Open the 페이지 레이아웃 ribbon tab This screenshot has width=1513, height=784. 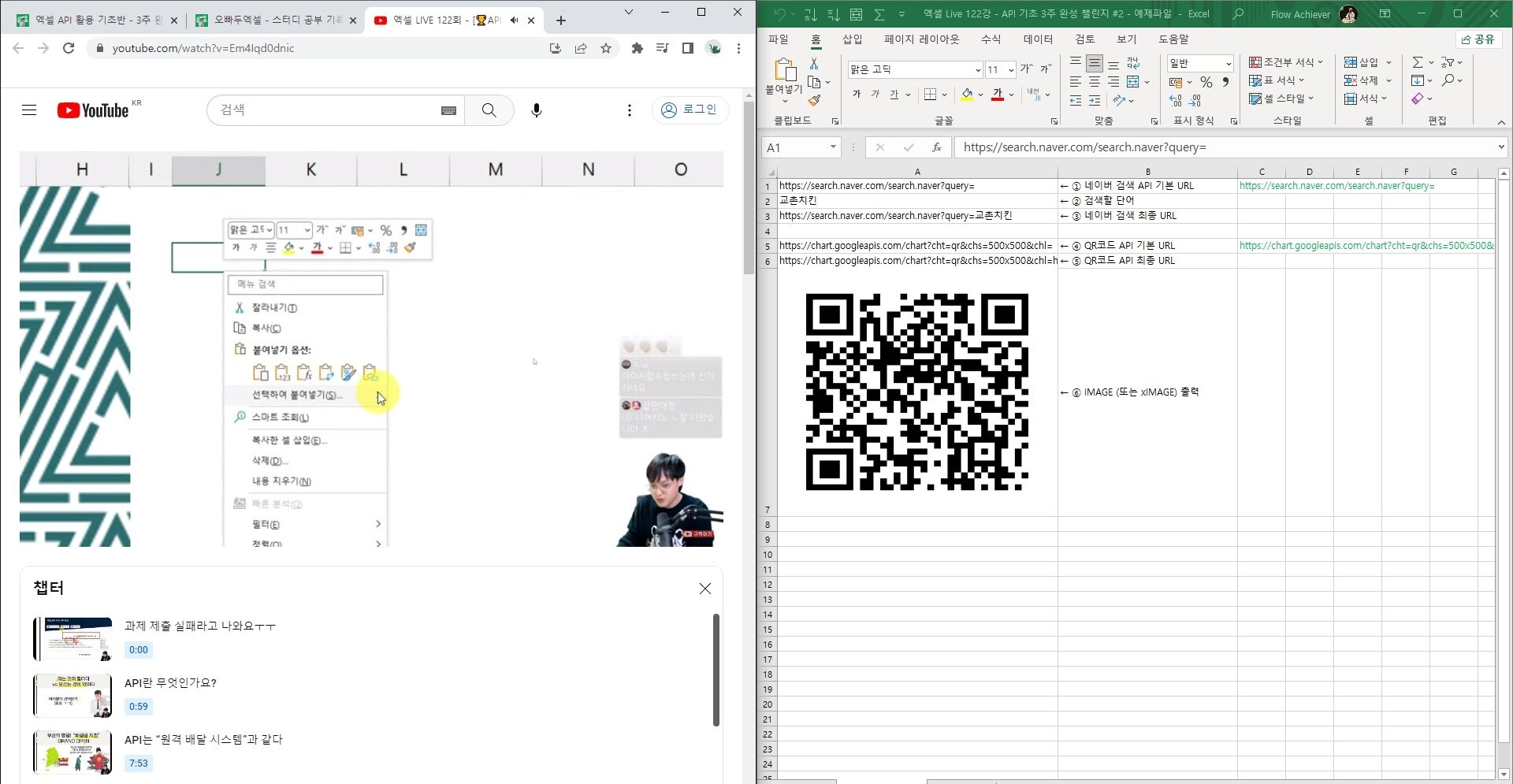coord(922,39)
